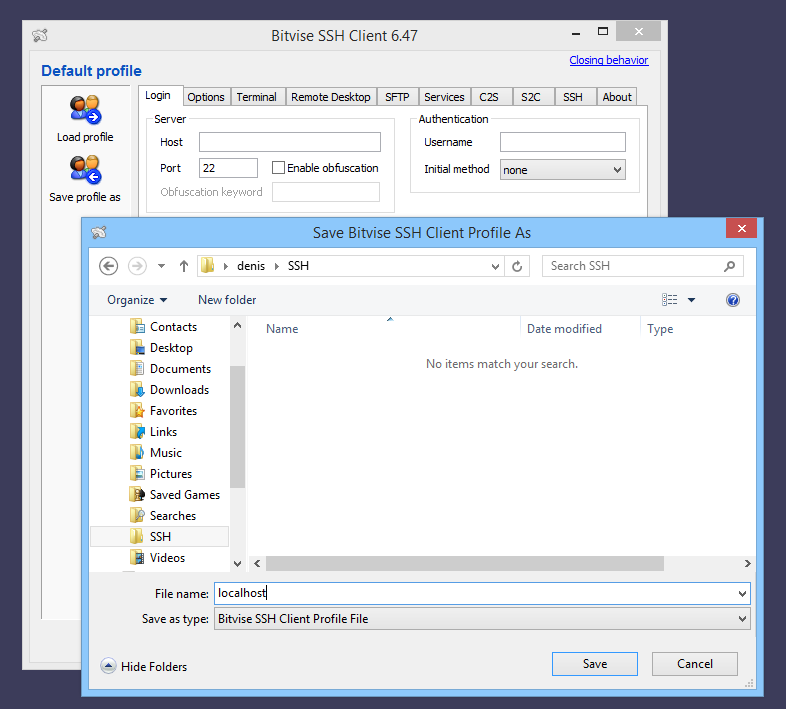Click the denis path segment

pos(251,266)
